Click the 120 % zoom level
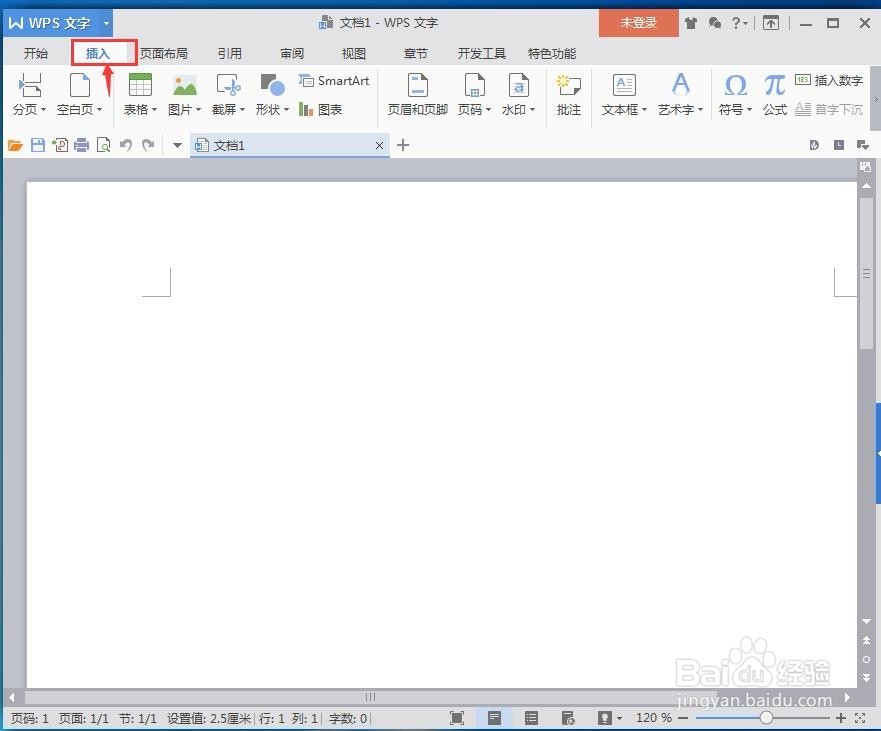The height and width of the screenshot is (731, 881). 653,718
